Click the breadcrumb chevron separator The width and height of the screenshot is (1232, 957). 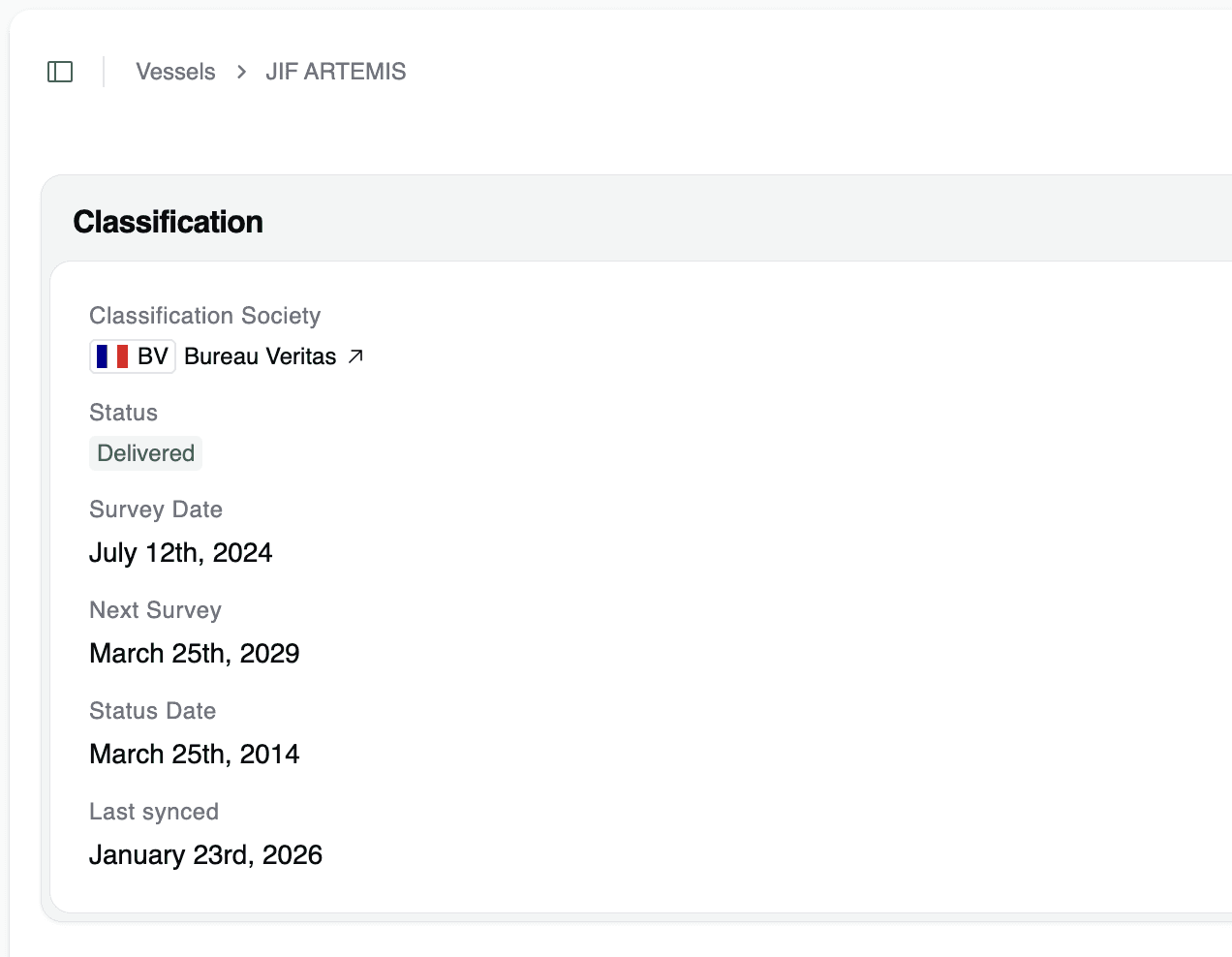pos(241,72)
